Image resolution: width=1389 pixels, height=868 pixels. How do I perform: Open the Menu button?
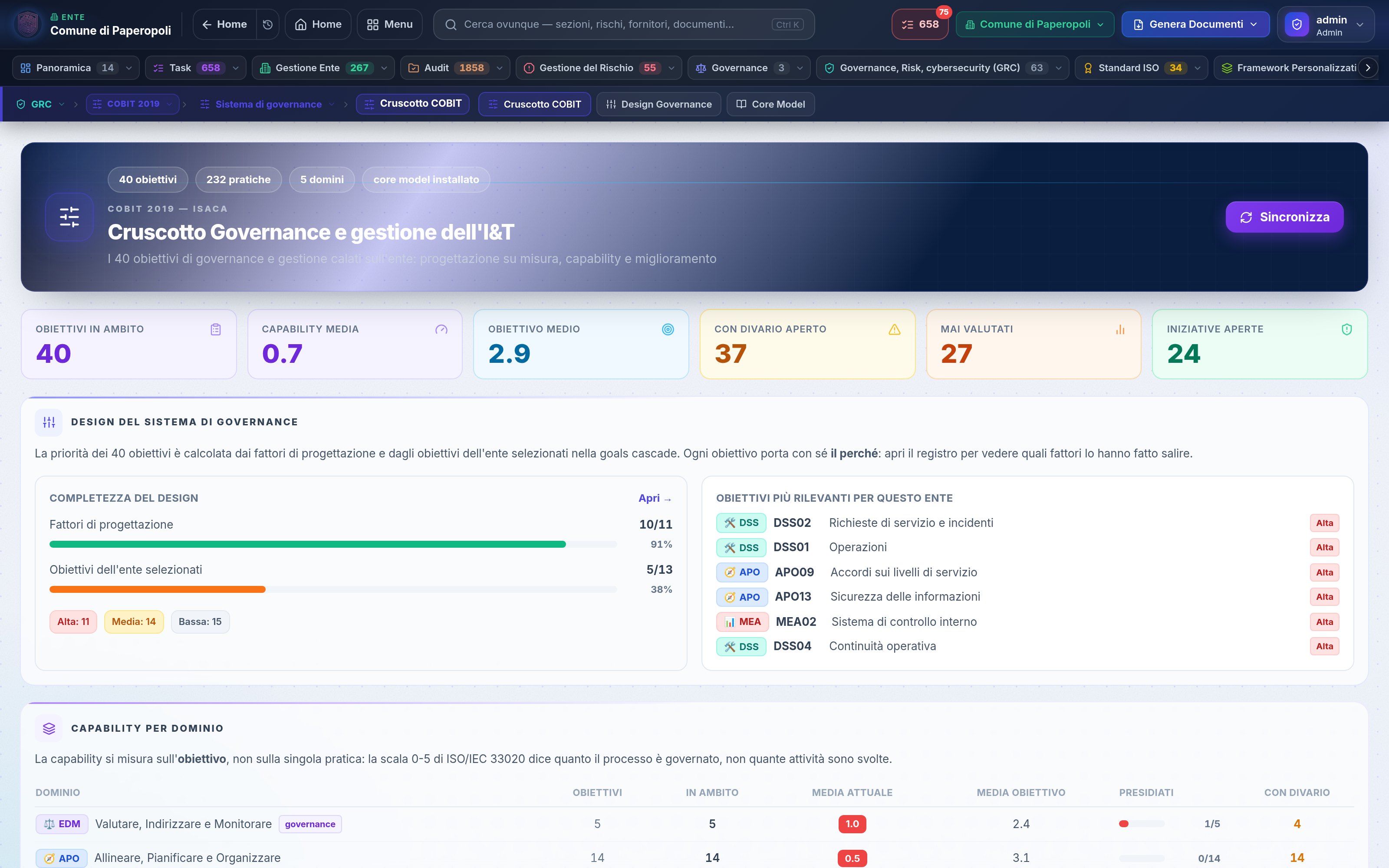(x=390, y=24)
